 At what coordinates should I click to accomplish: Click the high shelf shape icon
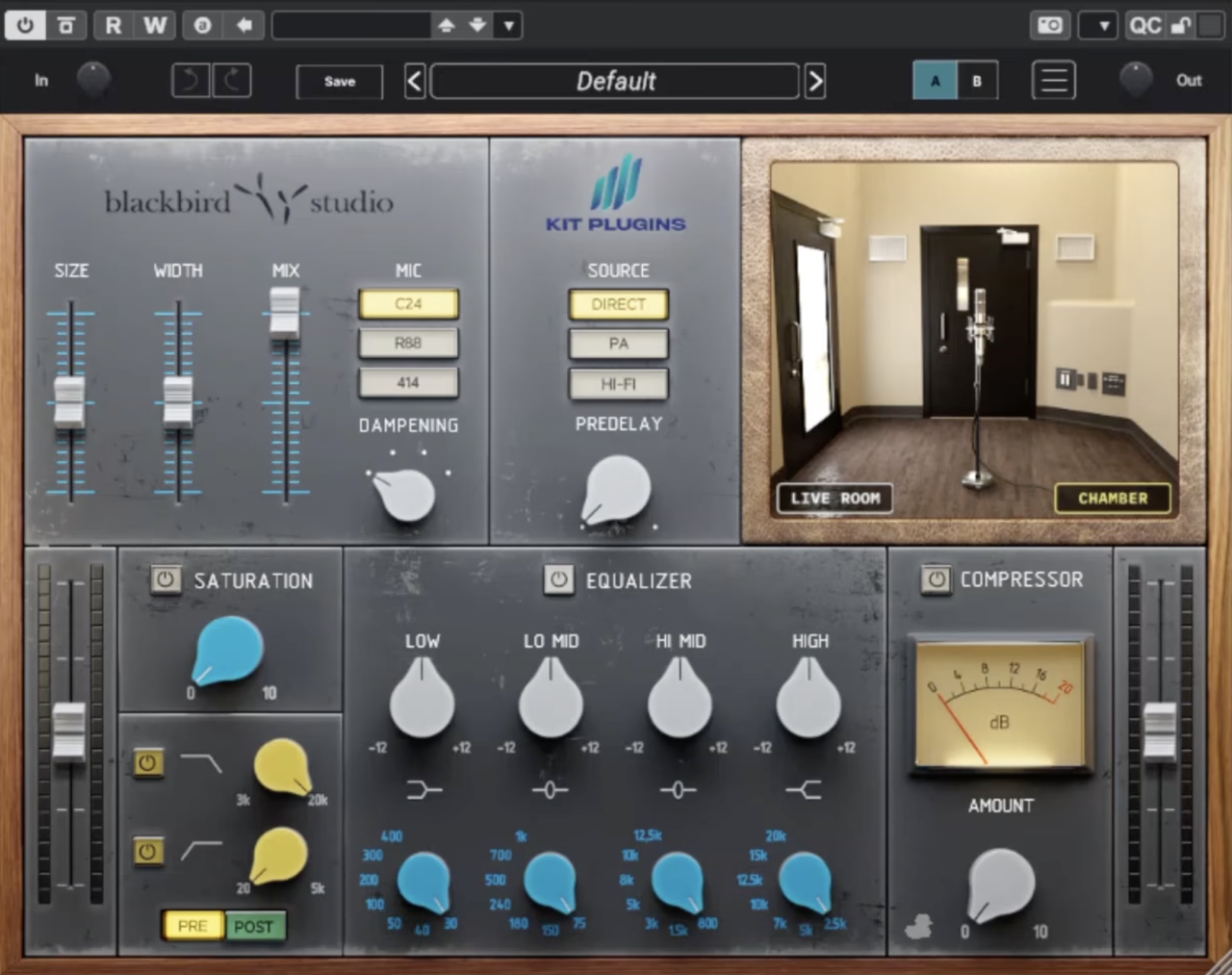805,790
